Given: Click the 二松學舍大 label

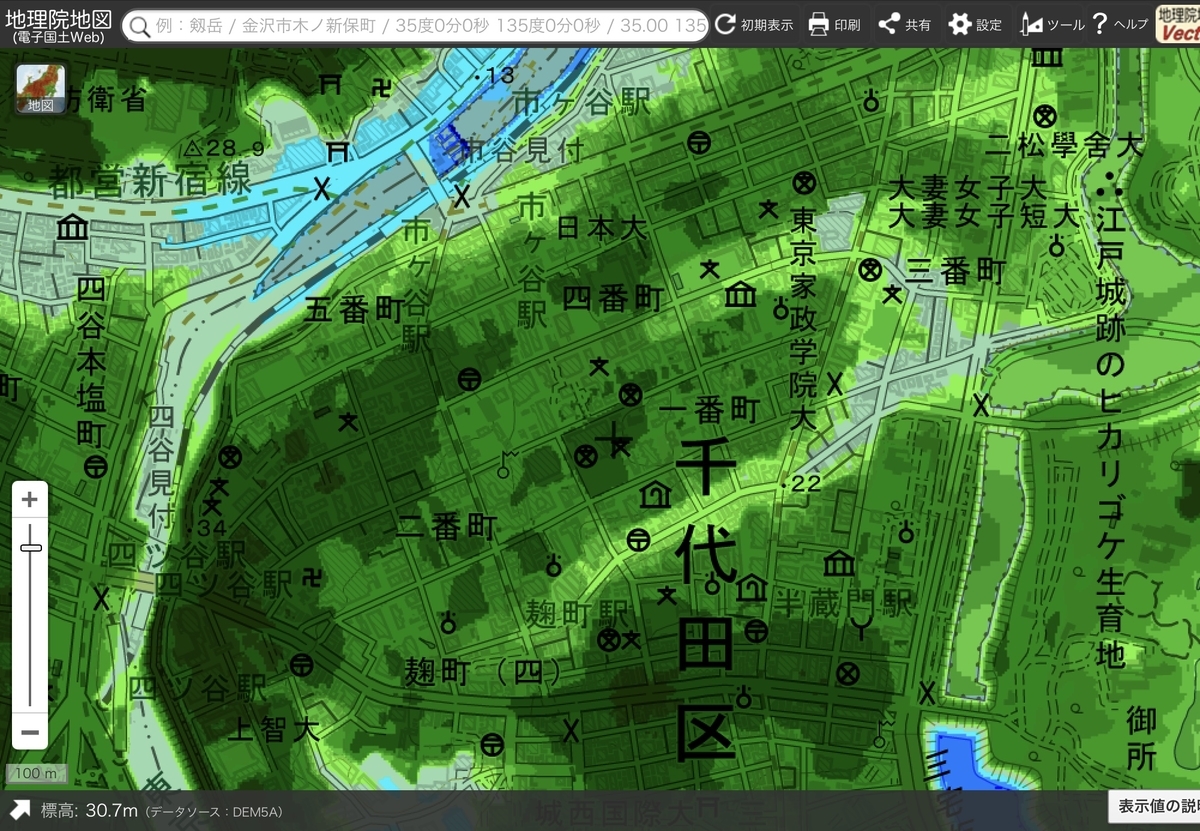Looking at the screenshot, I should coord(1064,146).
